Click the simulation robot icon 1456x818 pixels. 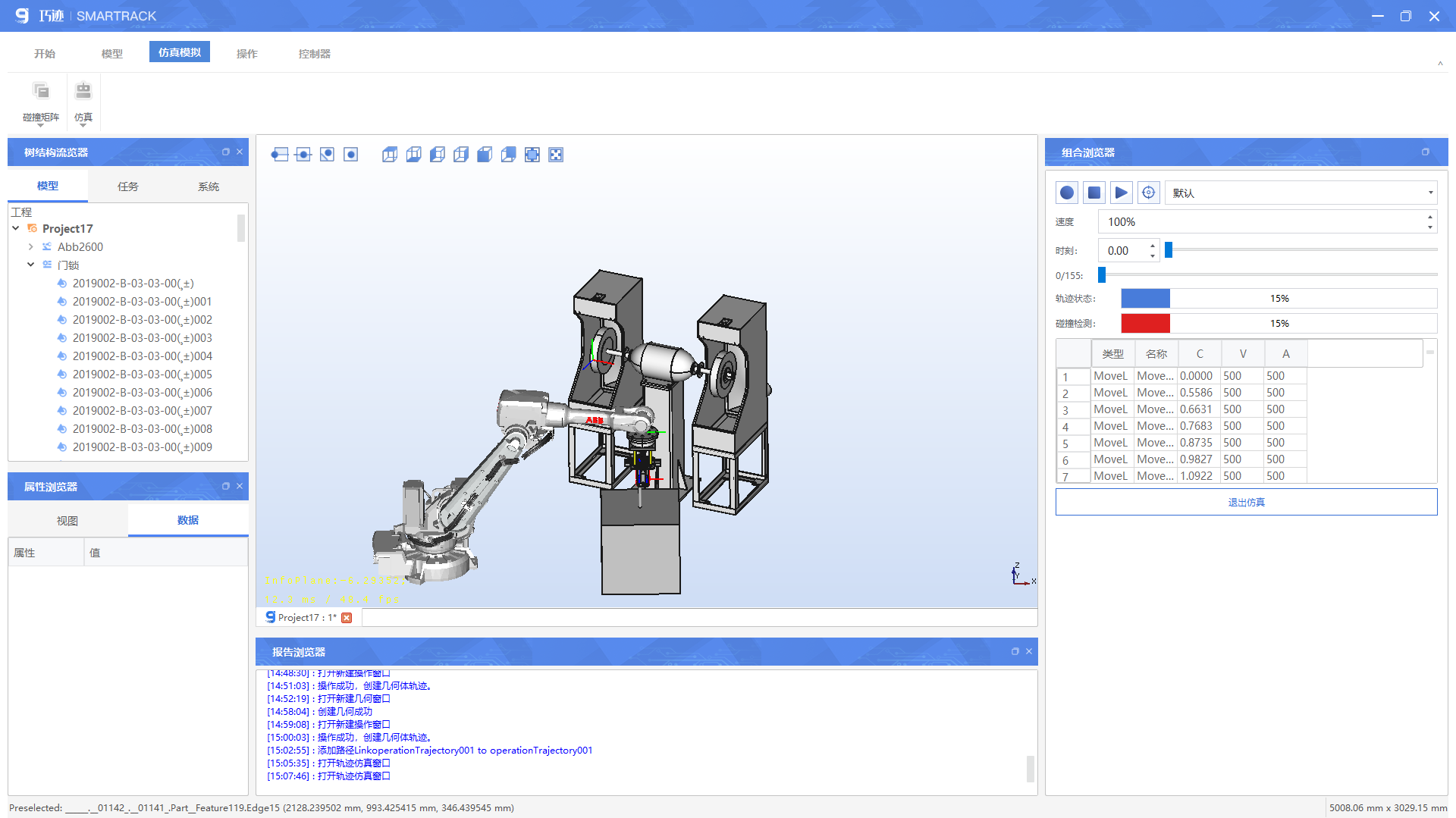(83, 92)
